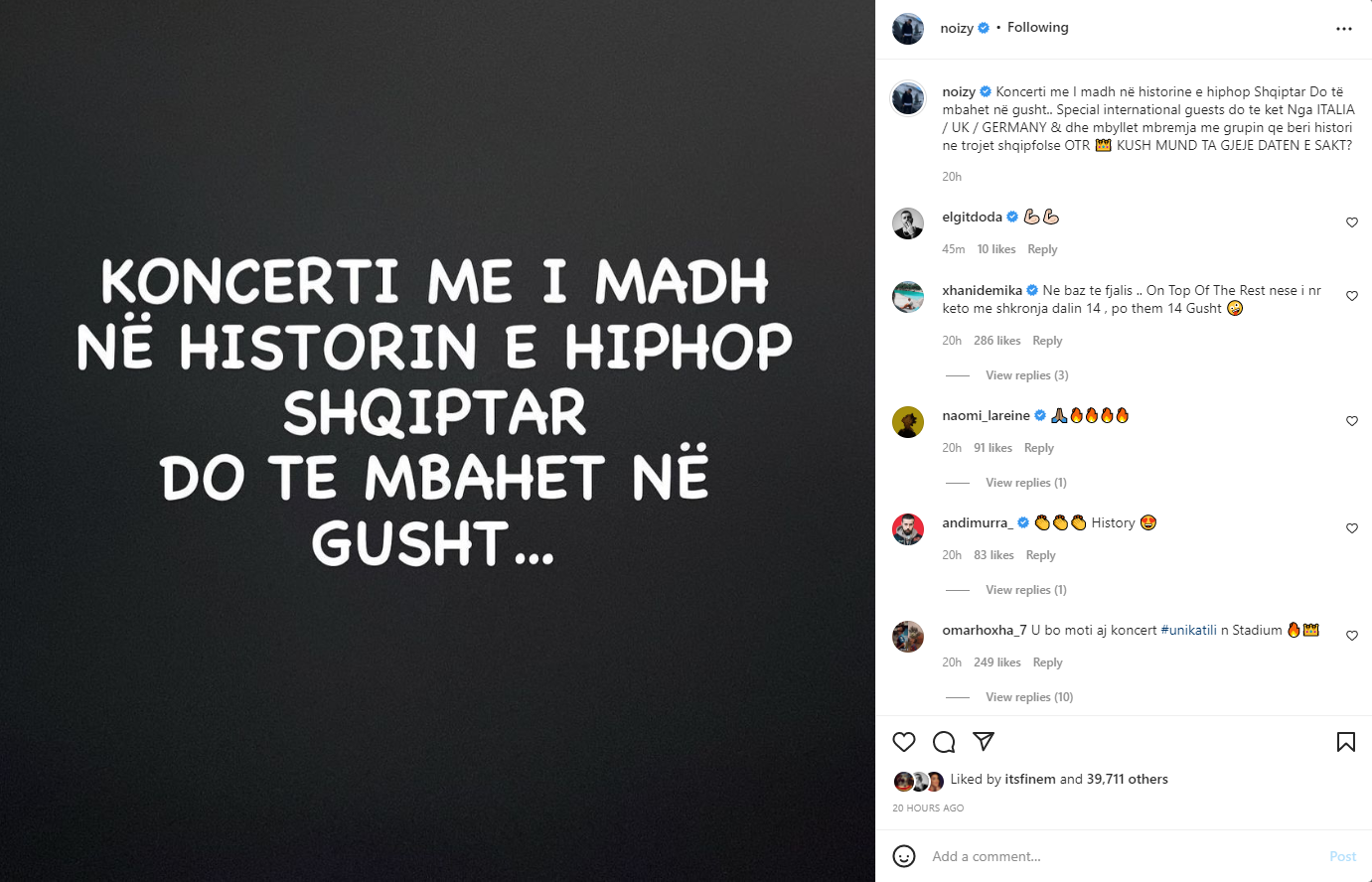Like the post with the heart icon
Screen dimensions: 1372x882
[x=904, y=742]
